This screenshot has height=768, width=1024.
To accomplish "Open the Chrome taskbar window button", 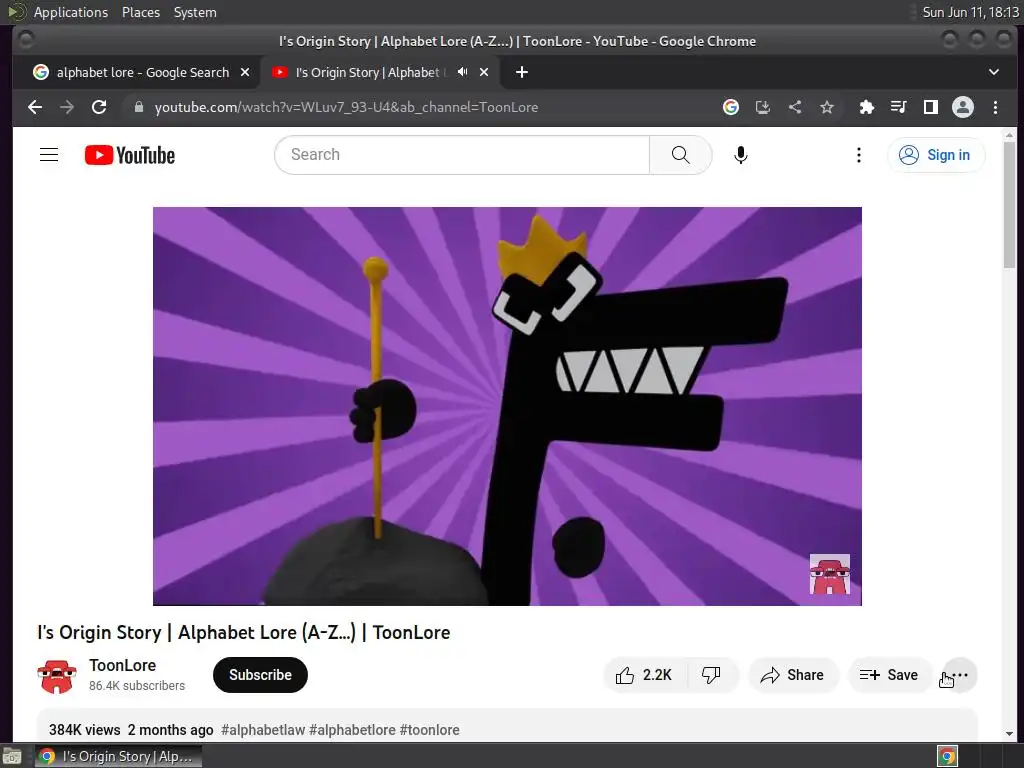I will tap(118, 757).
